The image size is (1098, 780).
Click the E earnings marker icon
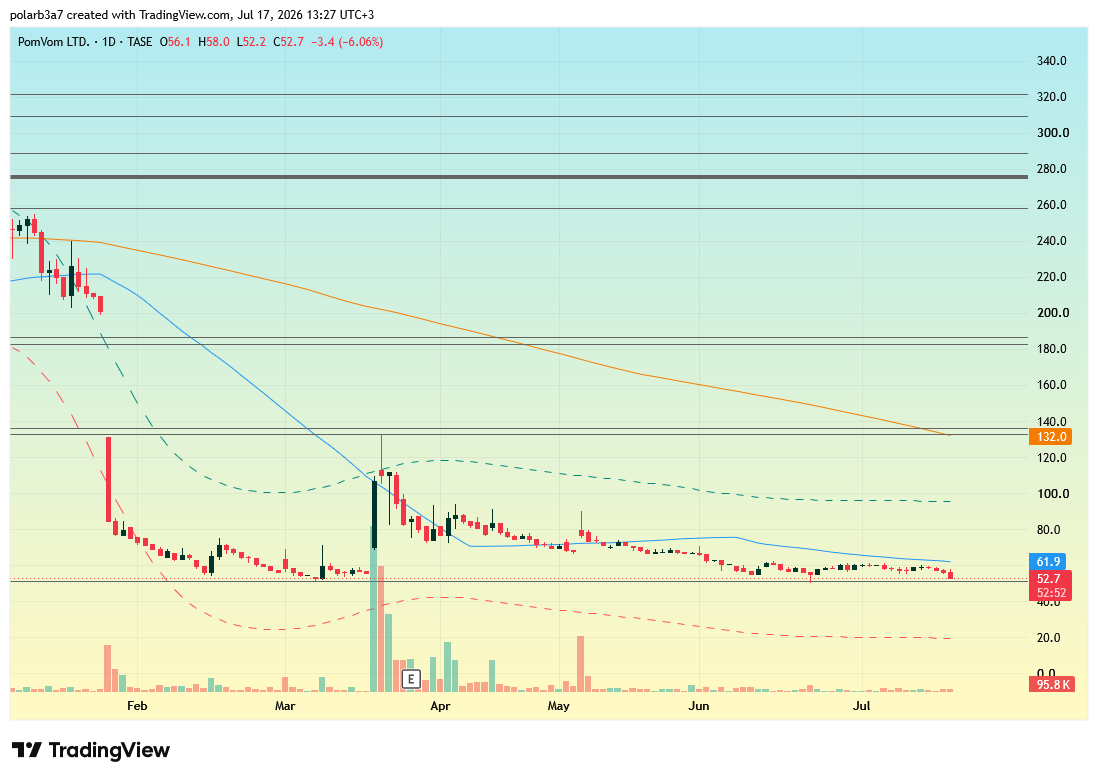tap(411, 678)
